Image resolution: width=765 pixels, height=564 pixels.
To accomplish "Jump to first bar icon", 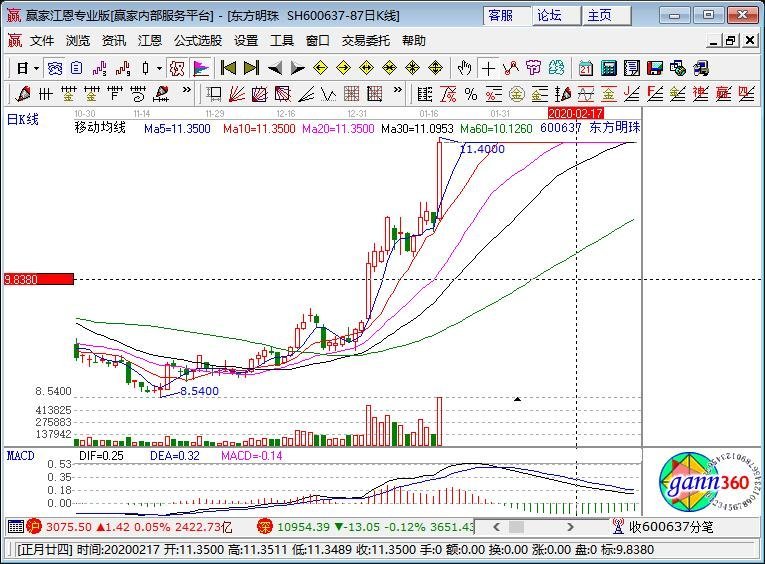I will [228, 68].
